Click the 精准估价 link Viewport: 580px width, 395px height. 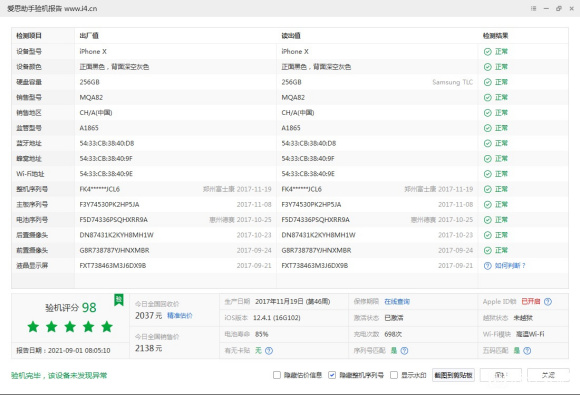click(180, 315)
